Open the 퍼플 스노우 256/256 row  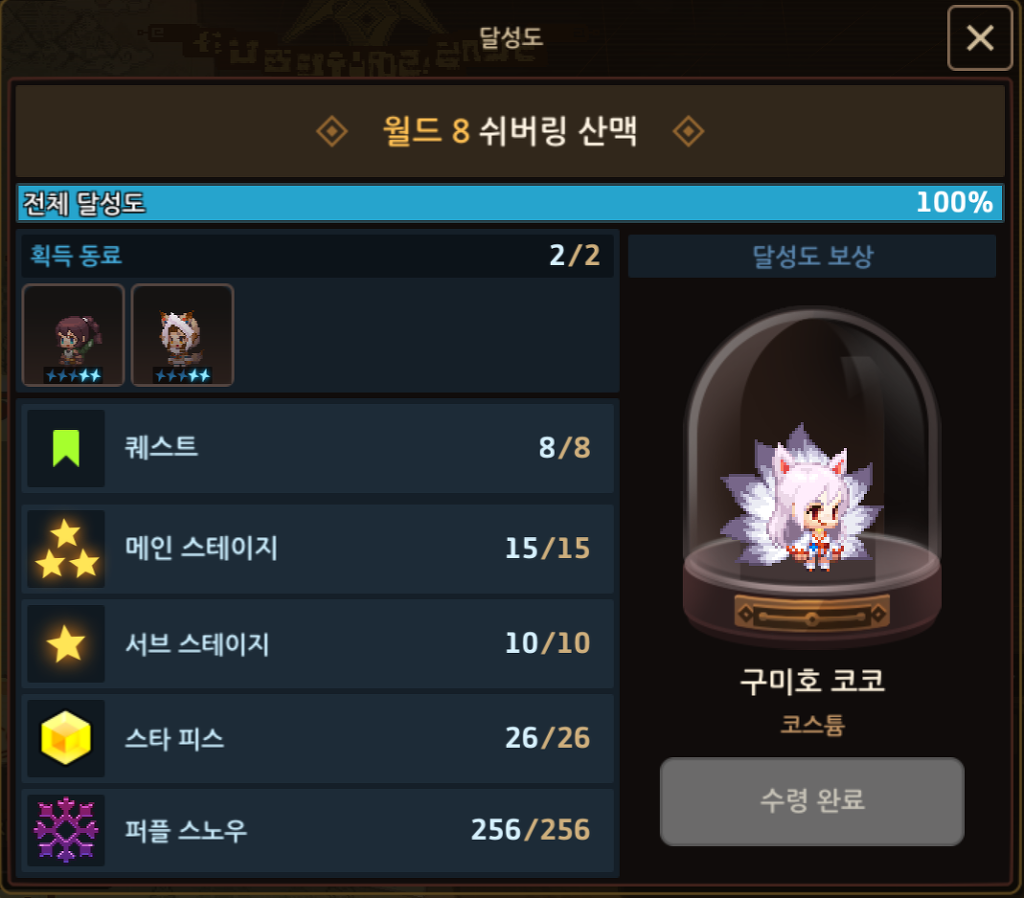coord(317,830)
